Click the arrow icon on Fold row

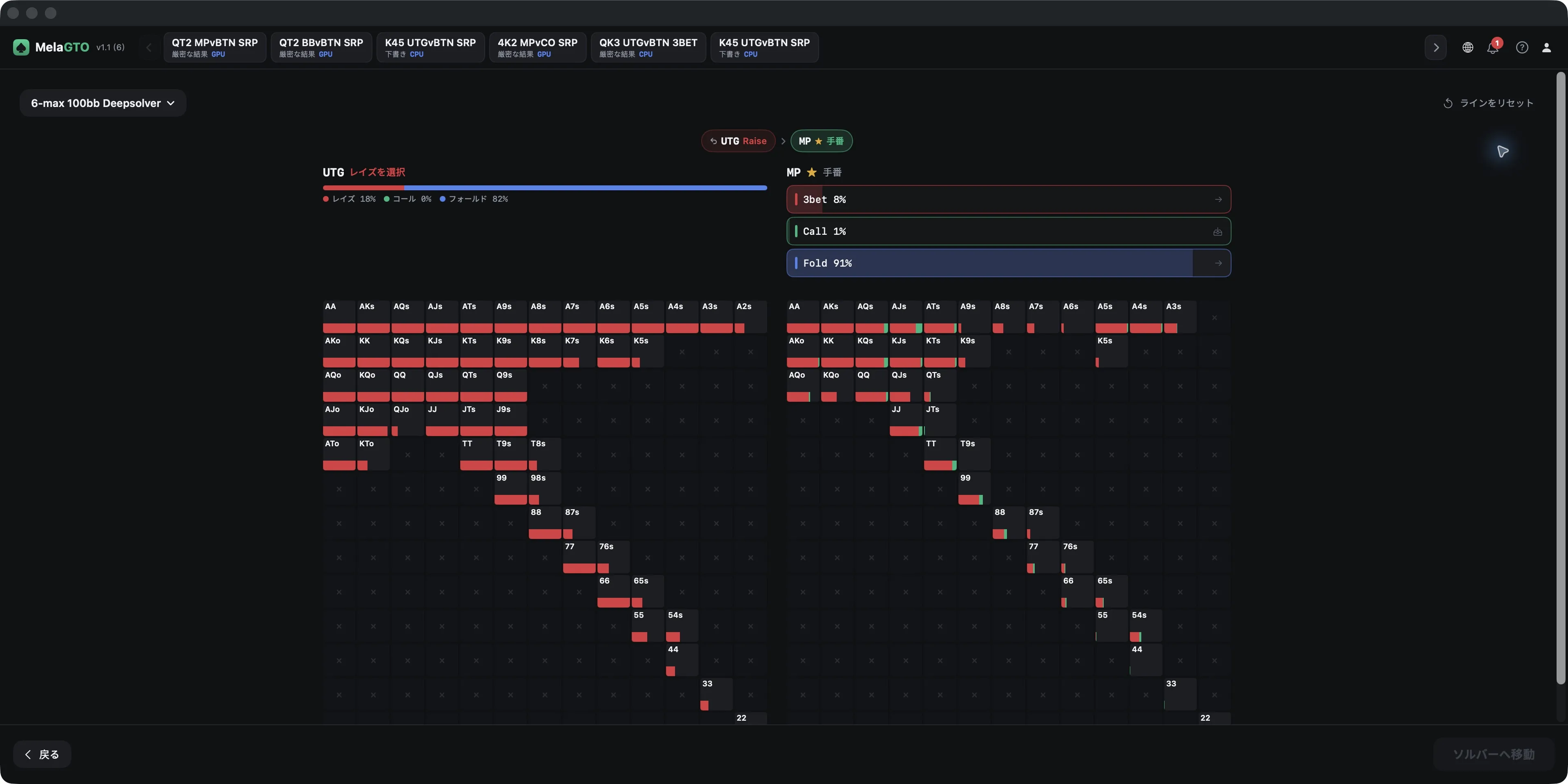pos(1218,263)
